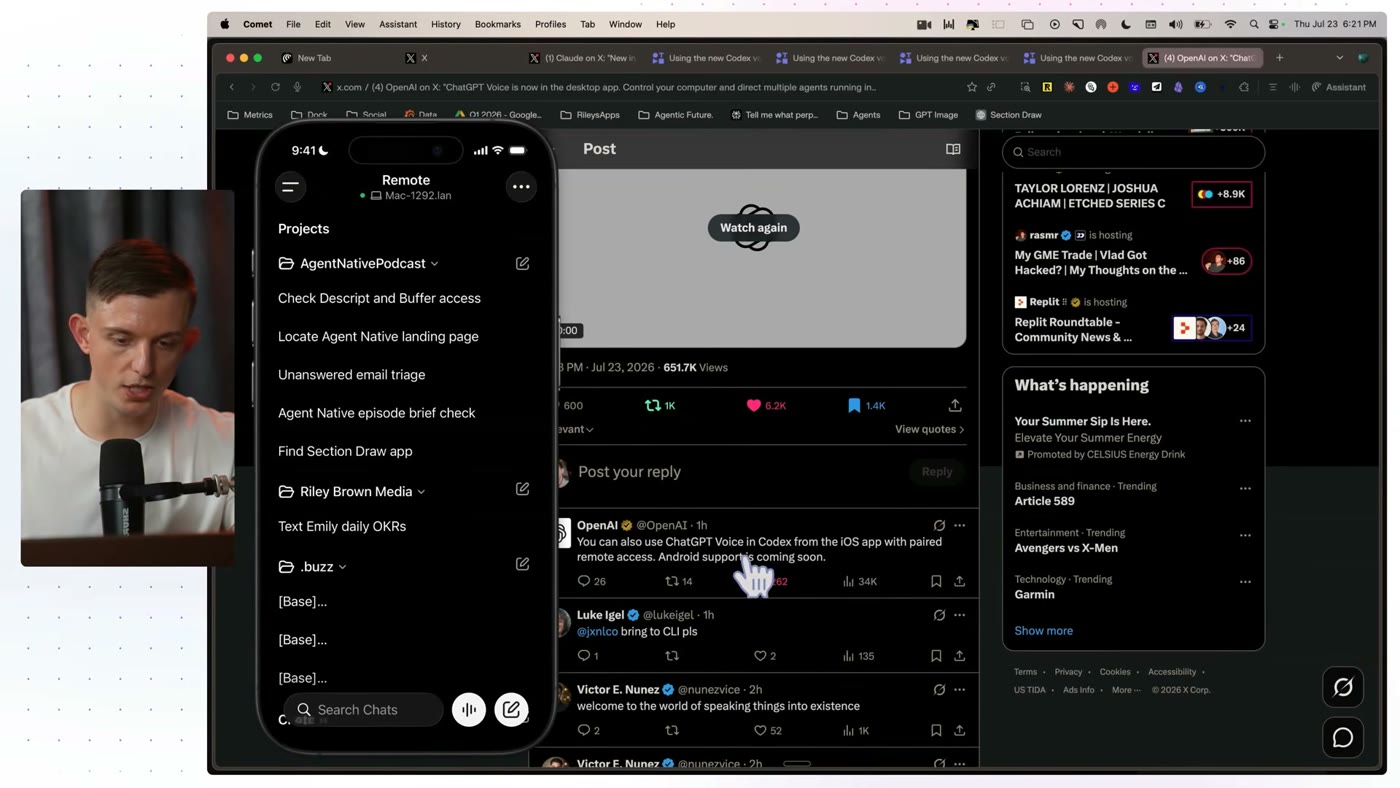The width and height of the screenshot is (1400, 788).
Task: Open the Find Section Draw app chat
Action: [x=345, y=451]
